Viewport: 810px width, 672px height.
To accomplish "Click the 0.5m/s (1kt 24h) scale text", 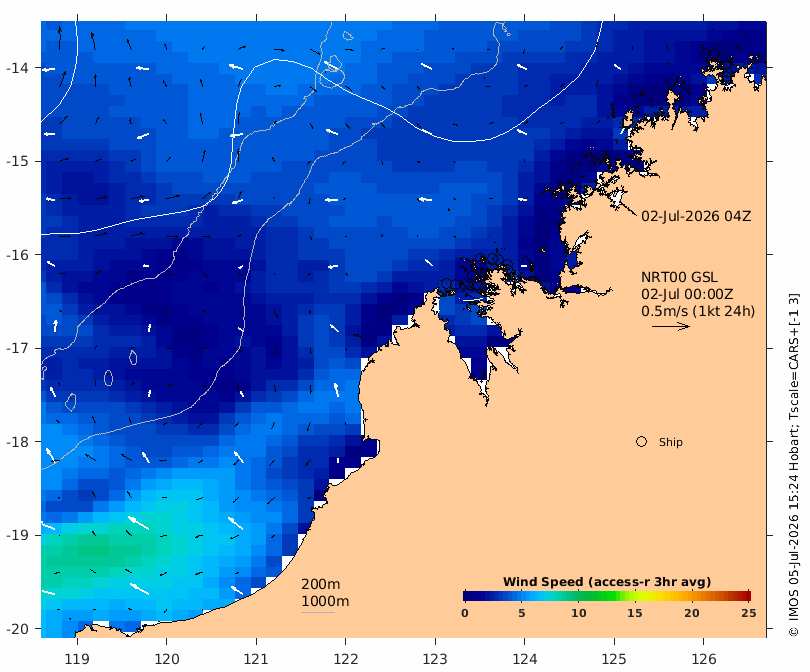I will click(x=698, y=311).
